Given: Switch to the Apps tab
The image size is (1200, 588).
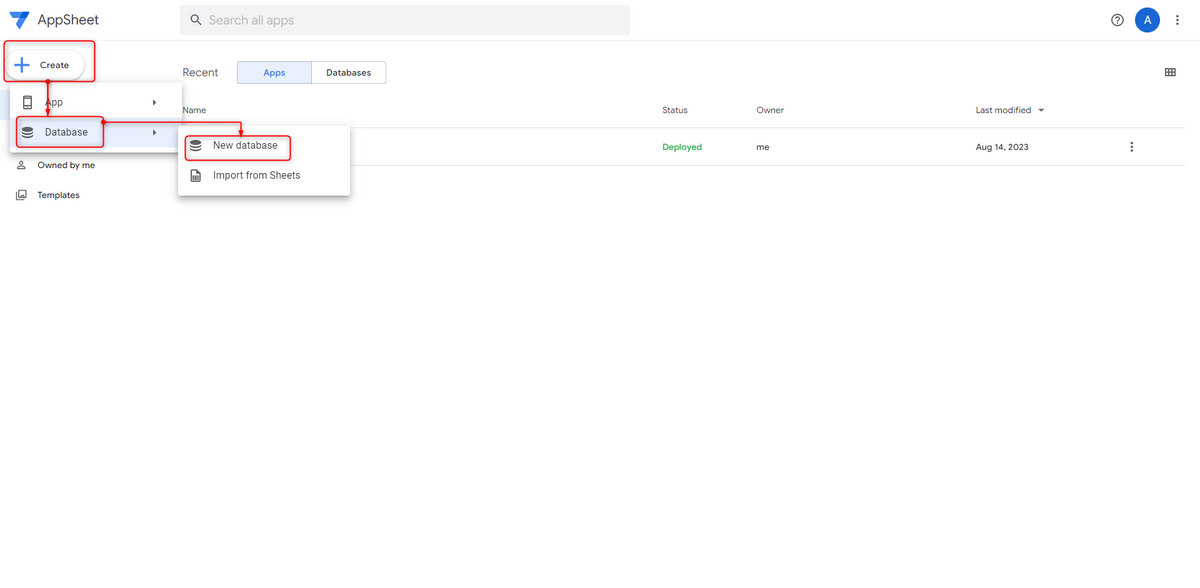Looking at the screenshot, I should pos(274,73).
